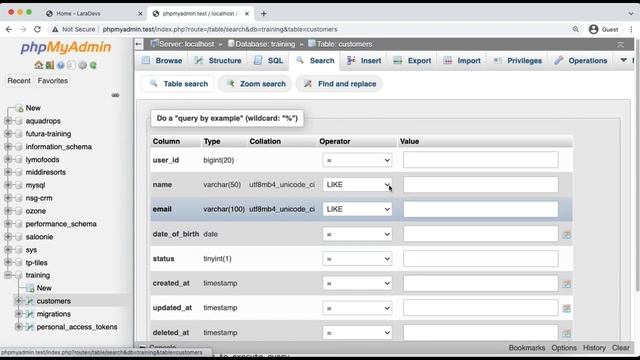Viewport: 640px width, 360px height.
Task: Open calendar picker for created_at
Action: [566, 284]
